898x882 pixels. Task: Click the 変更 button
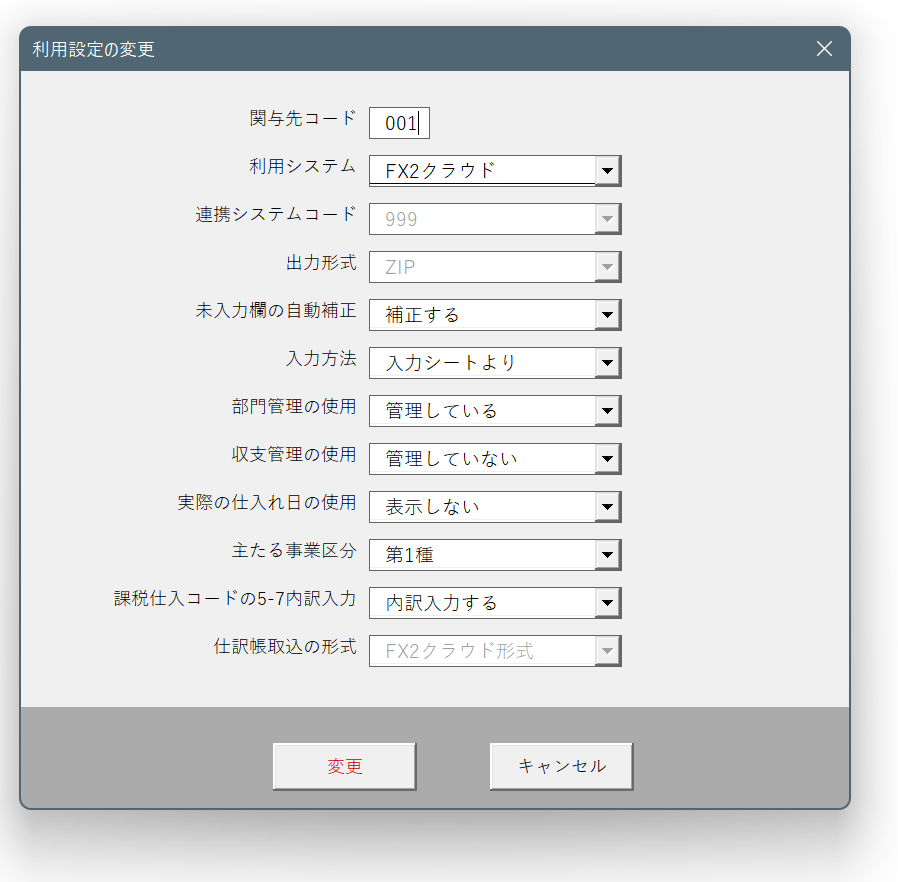pyautogui.click(x=344, y=766)
